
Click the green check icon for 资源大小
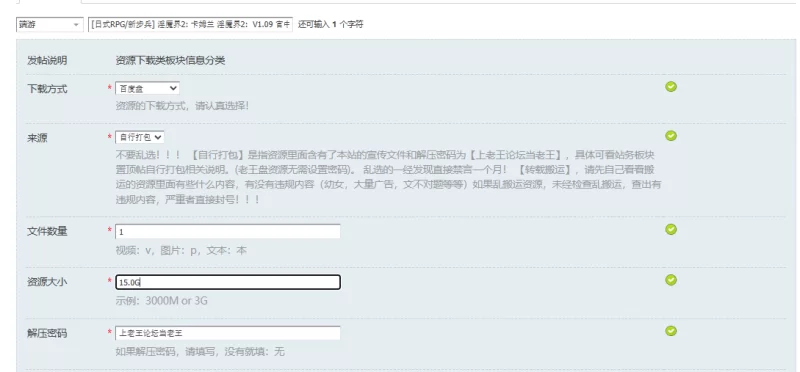point(671,280)
